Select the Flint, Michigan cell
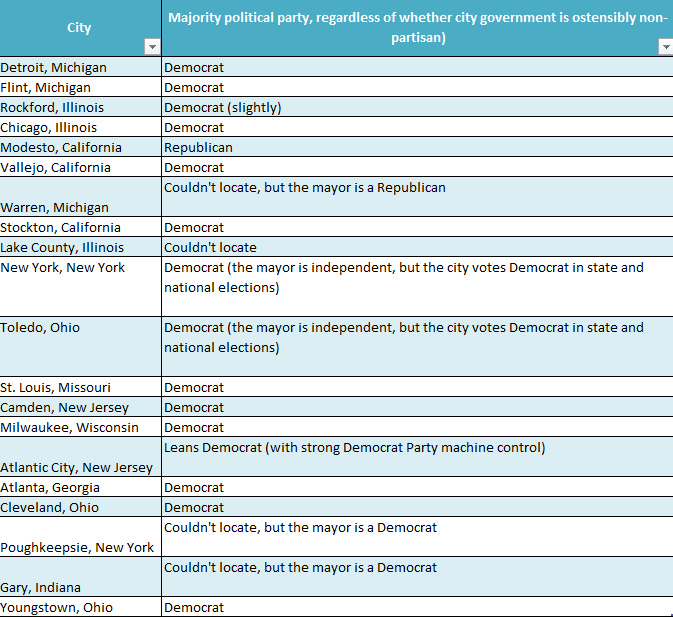673x617 pixels. coord(80,87)
